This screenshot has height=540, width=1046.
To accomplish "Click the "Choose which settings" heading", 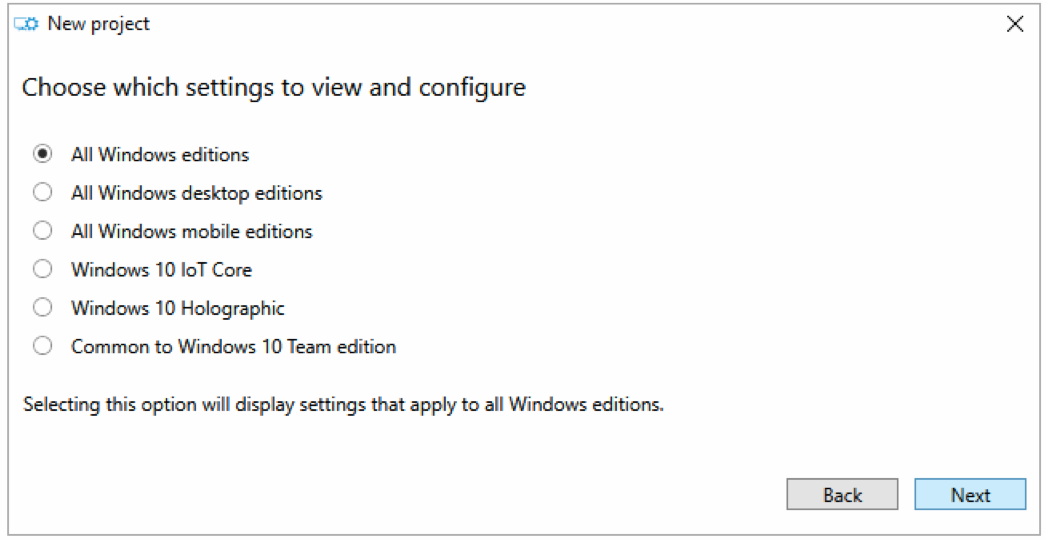I will pyautogui.click(x=274, y=87).
